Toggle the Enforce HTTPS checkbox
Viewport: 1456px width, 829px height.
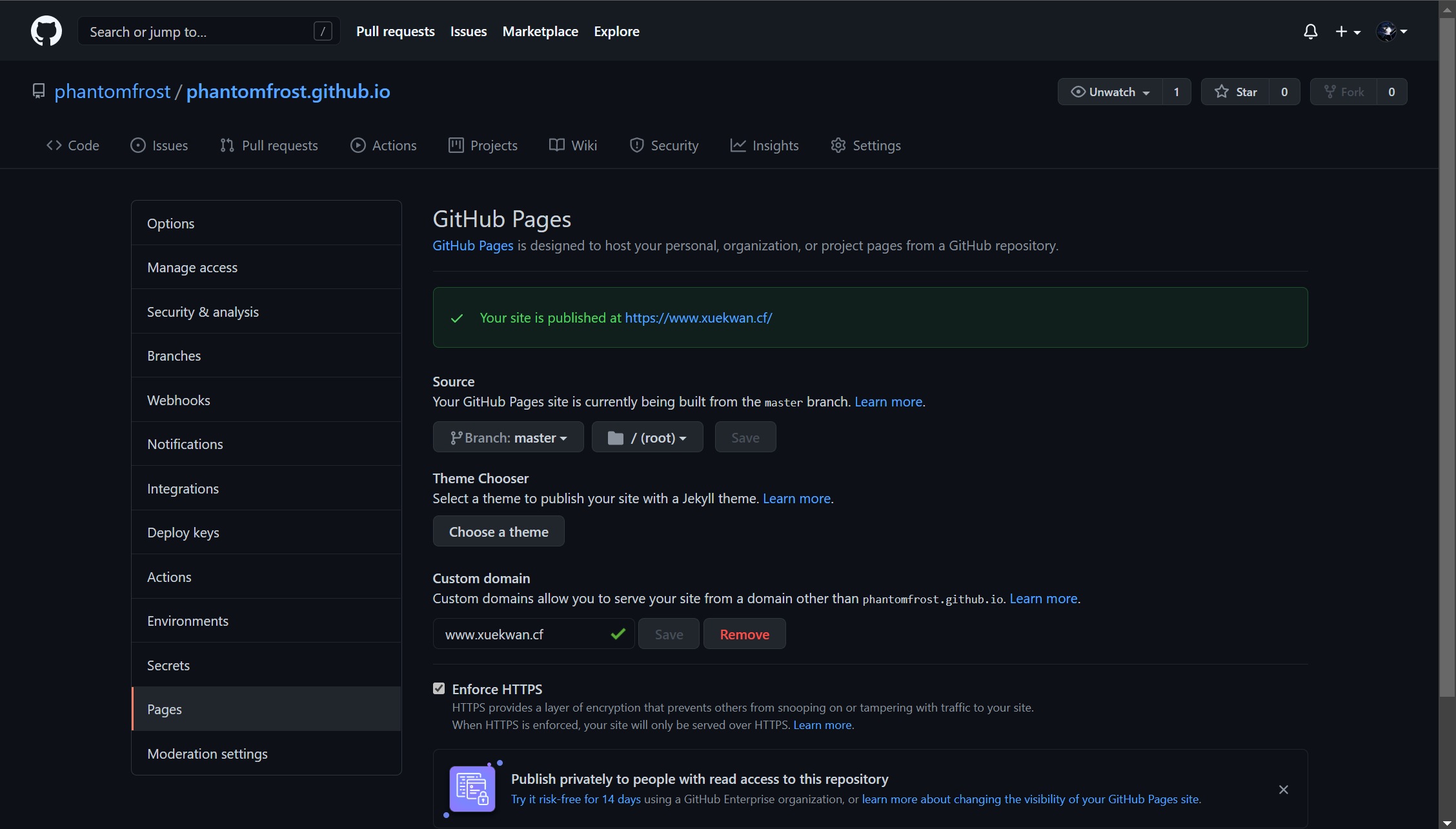[439, 689]
